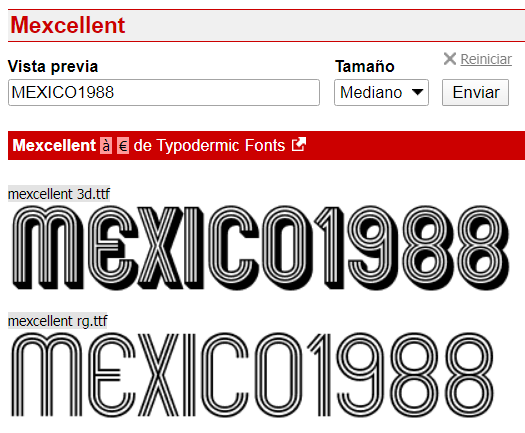Click the euro symbol icon

123,146
